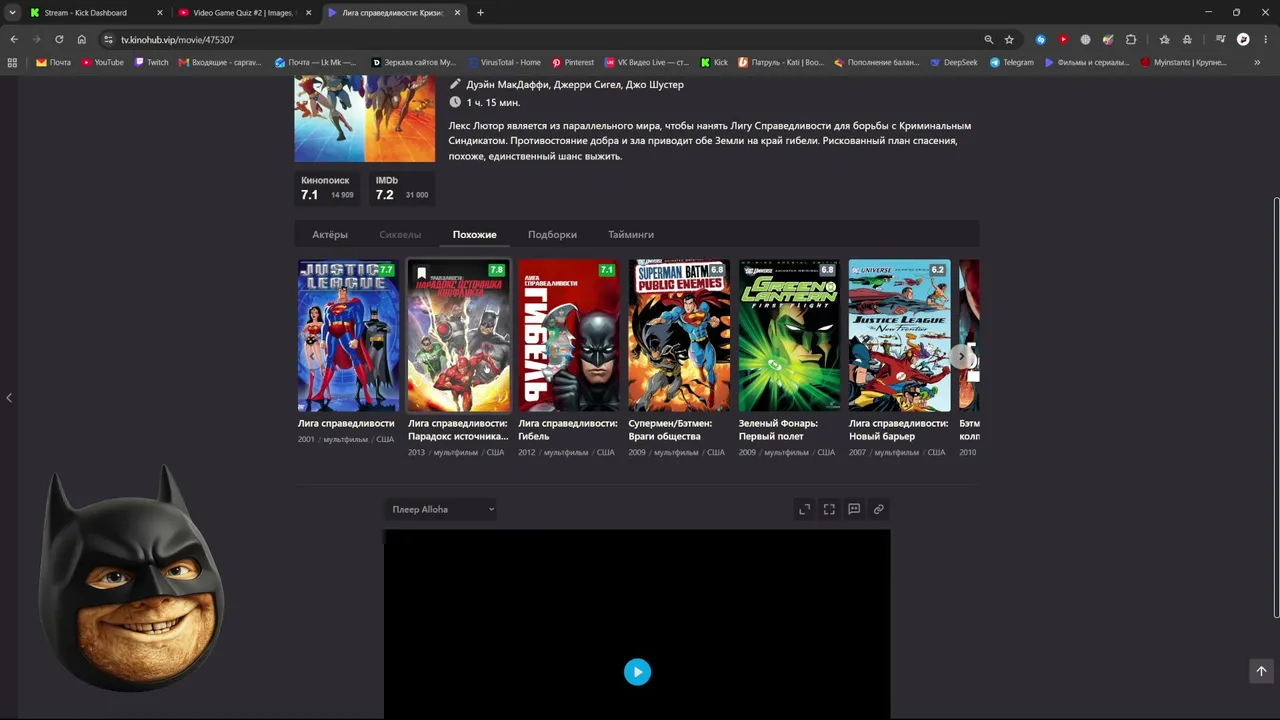Open the Почта bookmark with the envelope
Image resolution: width=1280 pixels, height=720 pixels.
54,62
